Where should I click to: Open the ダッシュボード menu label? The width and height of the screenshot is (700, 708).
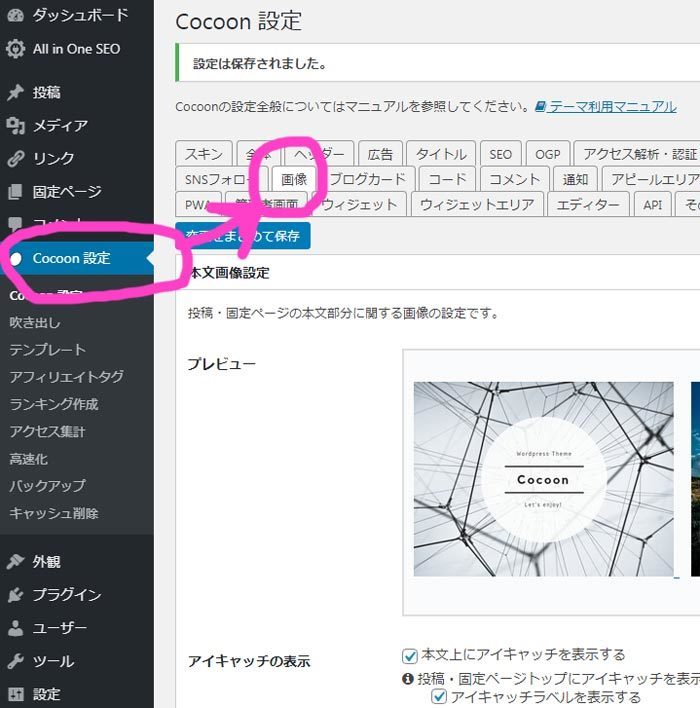point(81,15)
